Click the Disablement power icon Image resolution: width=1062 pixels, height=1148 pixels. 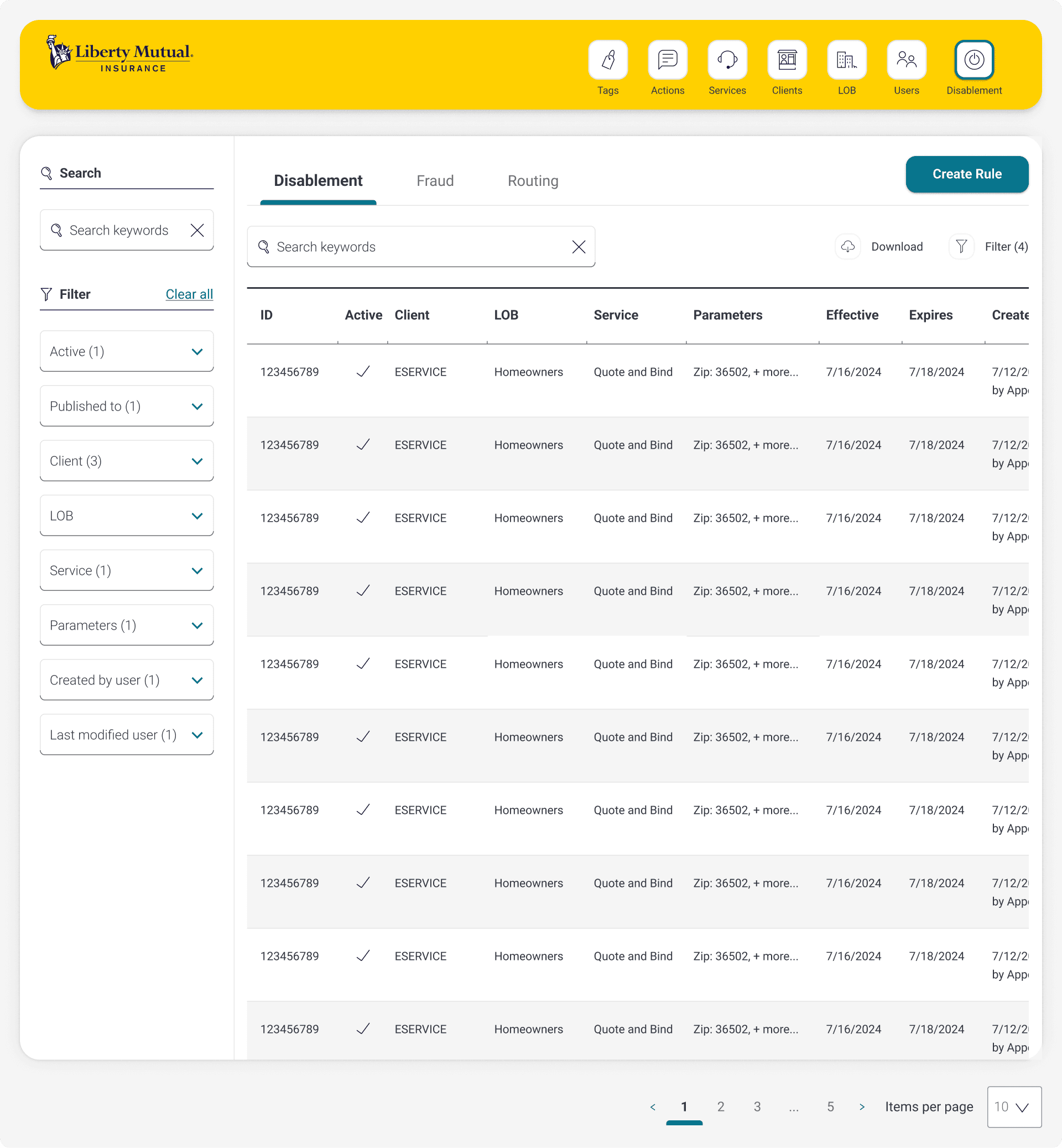pos(973,60)
